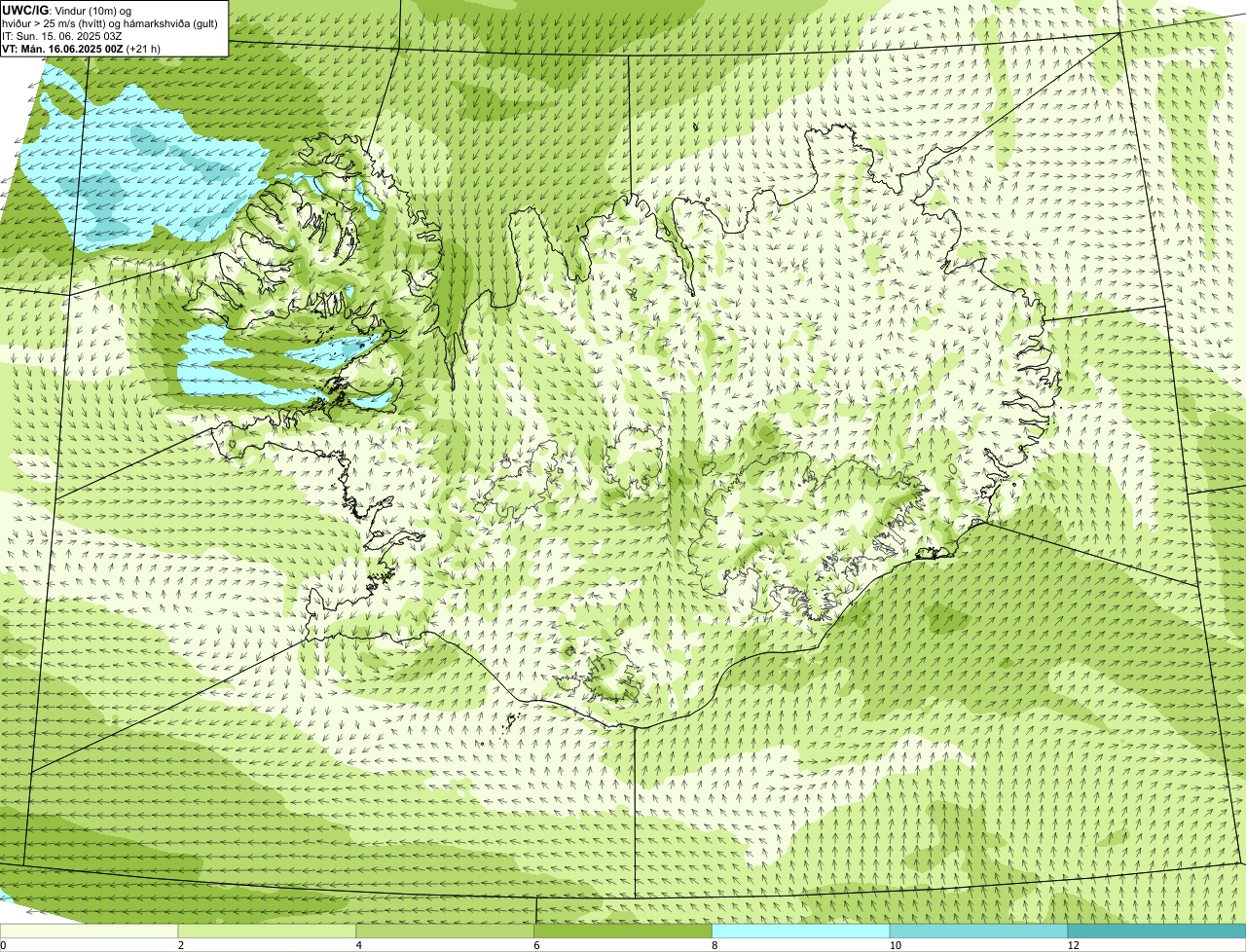1246x952 pixels.
Task: Click the teal legend band right of 12
Action: [x=1156, y=931]
